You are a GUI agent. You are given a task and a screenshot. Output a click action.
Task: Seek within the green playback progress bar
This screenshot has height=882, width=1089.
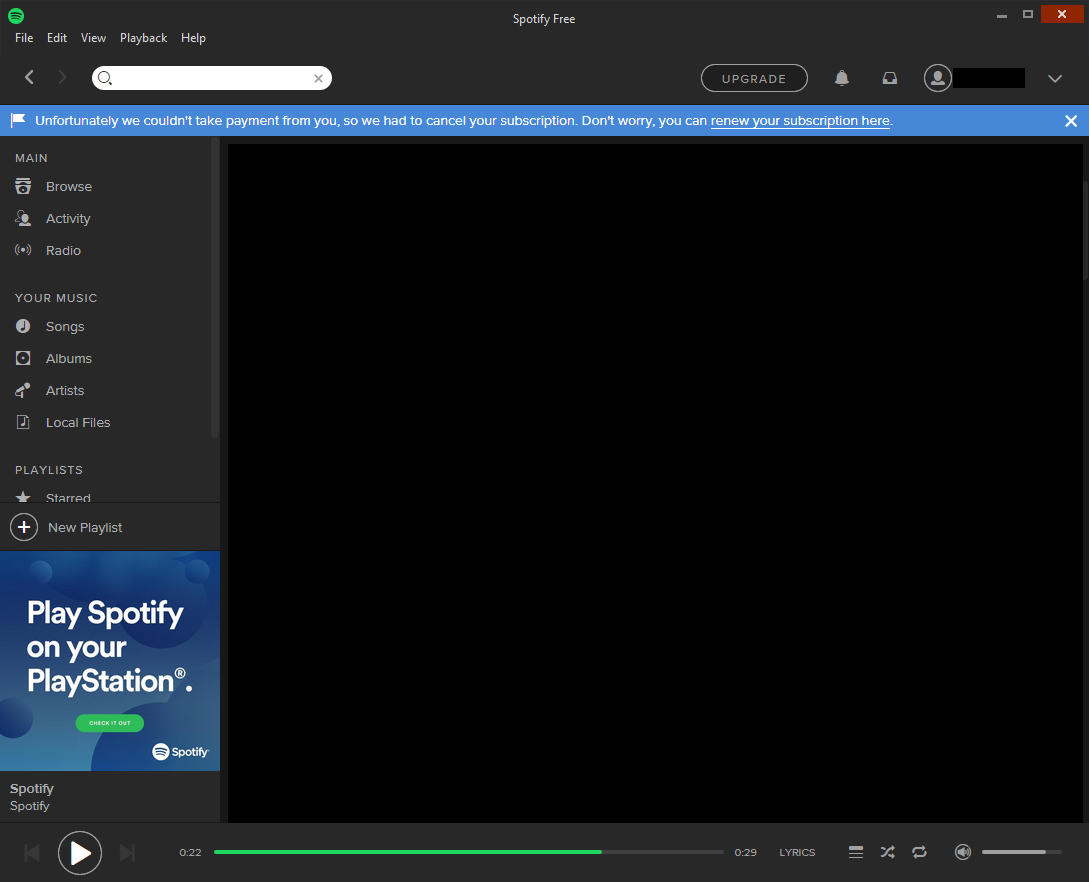(x=468, y=852)
